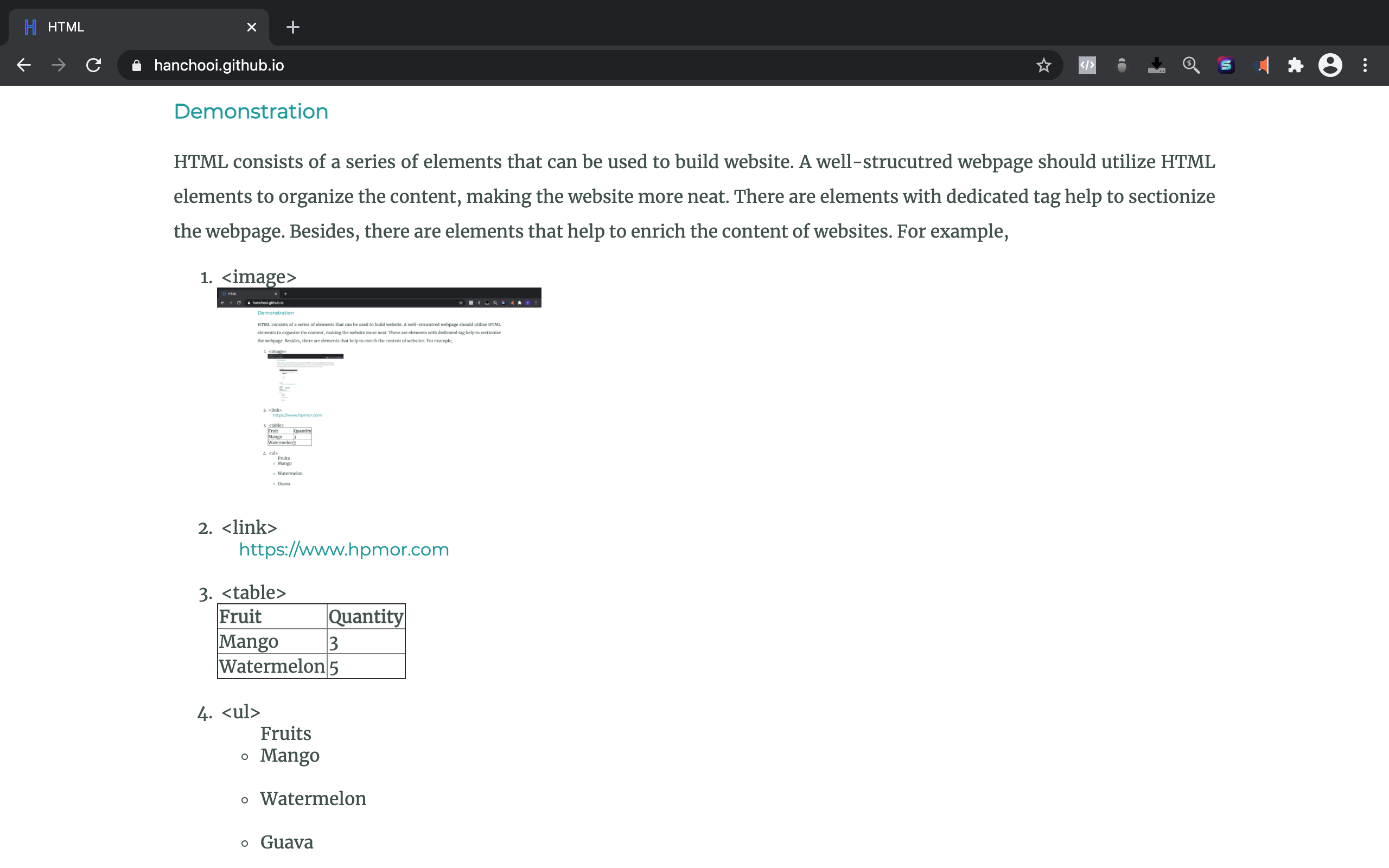Open a new tab
The height and width of the screenshot is (868, 1389).
[293, 27]
